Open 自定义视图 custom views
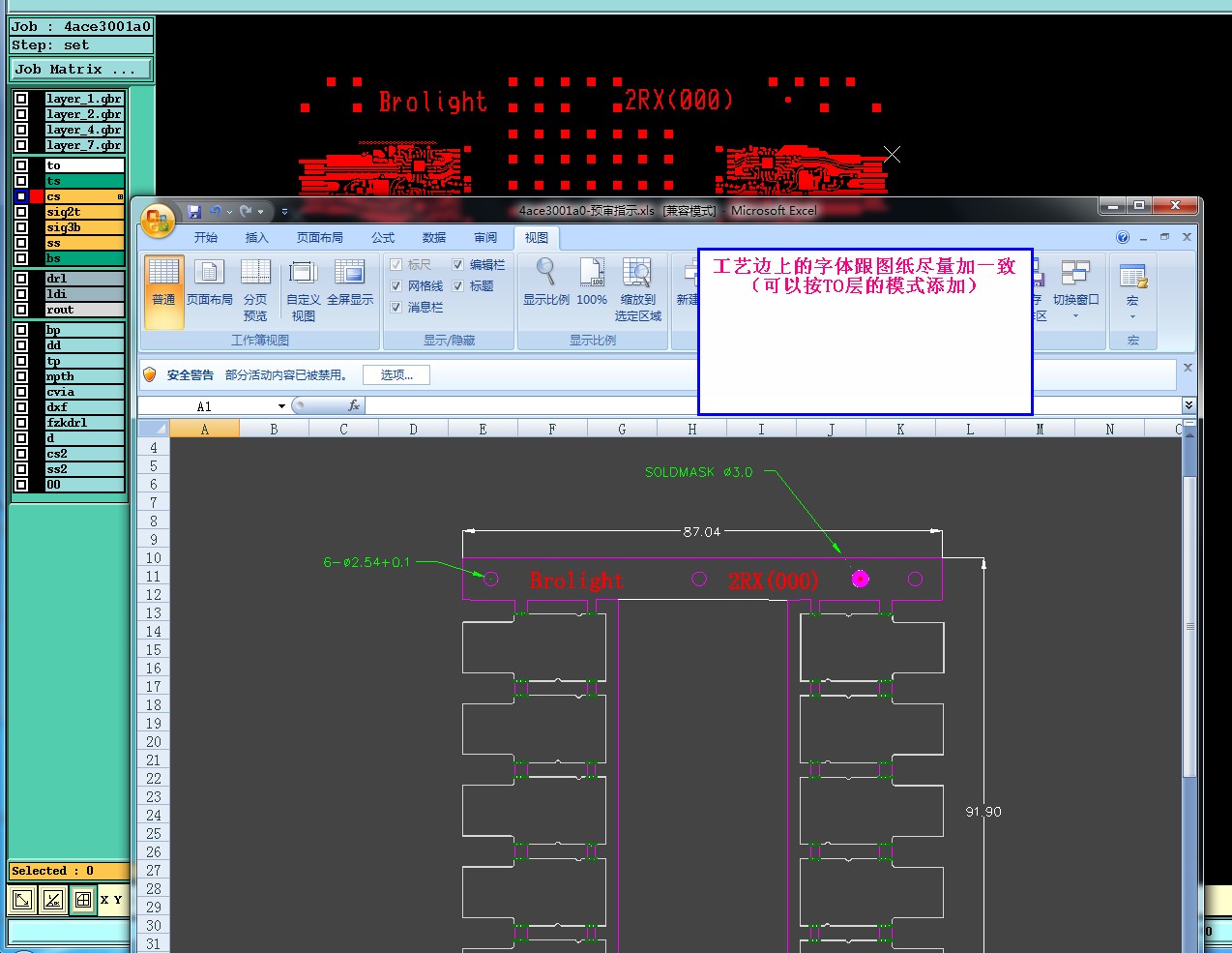The image size is (1232, 953). point(304,290)
